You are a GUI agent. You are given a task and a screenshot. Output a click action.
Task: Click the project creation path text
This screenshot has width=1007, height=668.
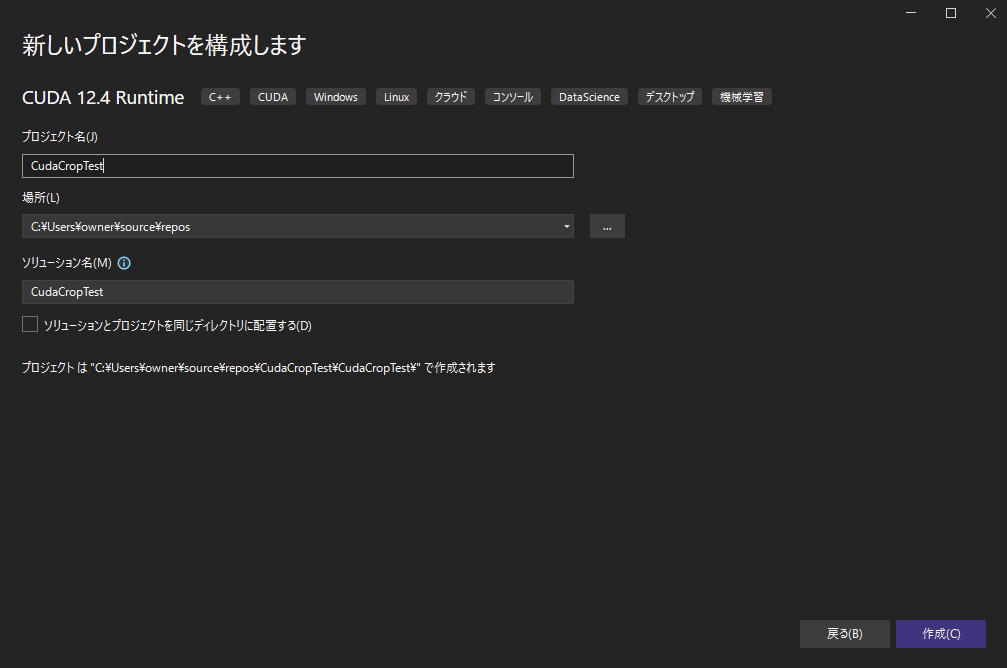tap(259, 368)
